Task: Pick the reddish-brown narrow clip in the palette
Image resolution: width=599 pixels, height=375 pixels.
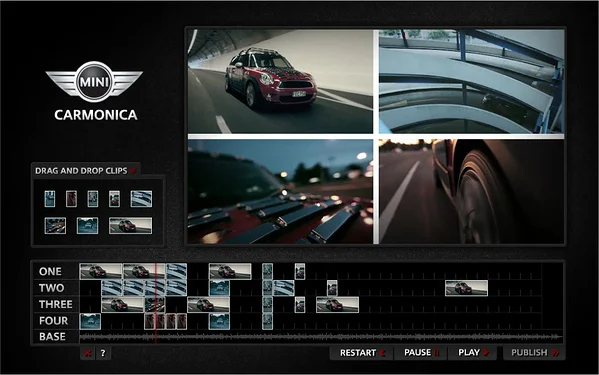Action: click(71, 199)
